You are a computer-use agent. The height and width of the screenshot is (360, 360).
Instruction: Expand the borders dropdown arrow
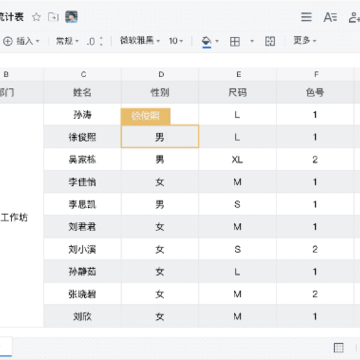point(252,41)
